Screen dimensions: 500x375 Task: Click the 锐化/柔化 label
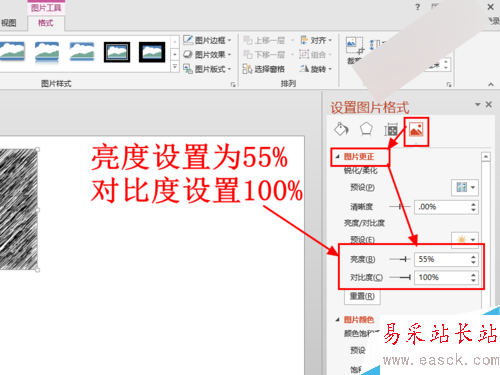pos(361,171)
